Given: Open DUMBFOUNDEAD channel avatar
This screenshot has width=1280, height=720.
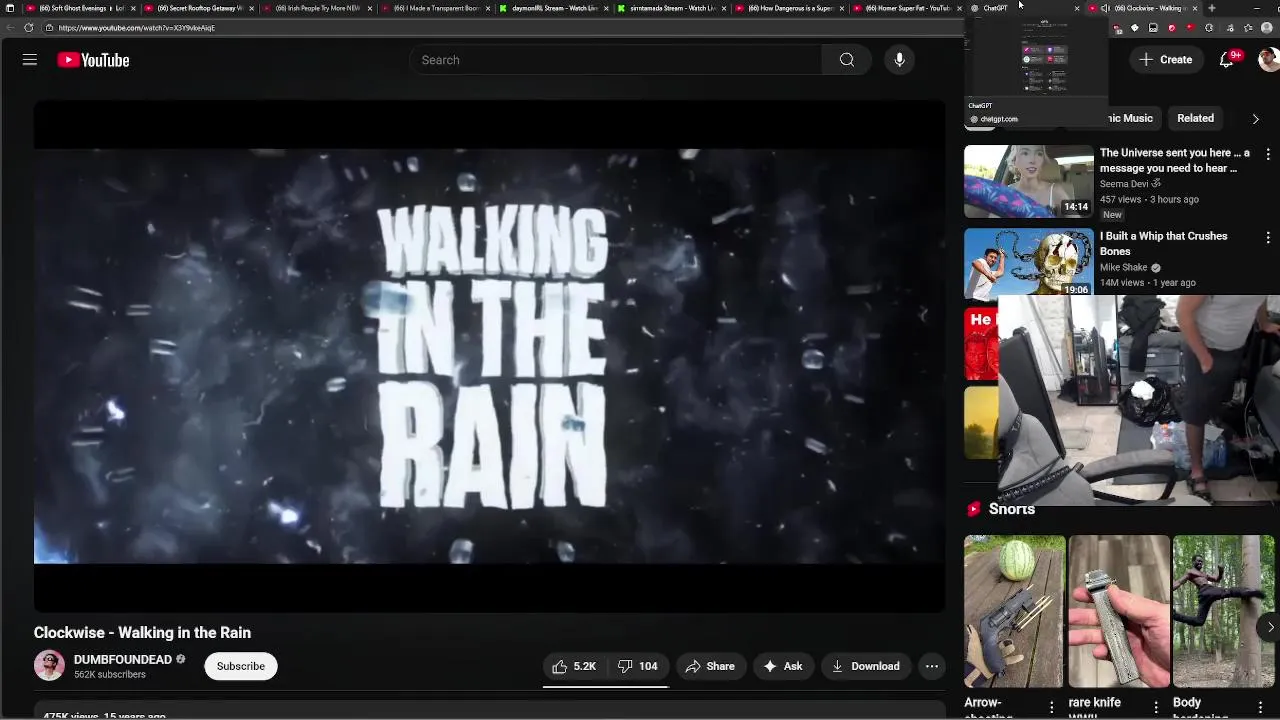Looking at the screenshot, I should (49, 666).
